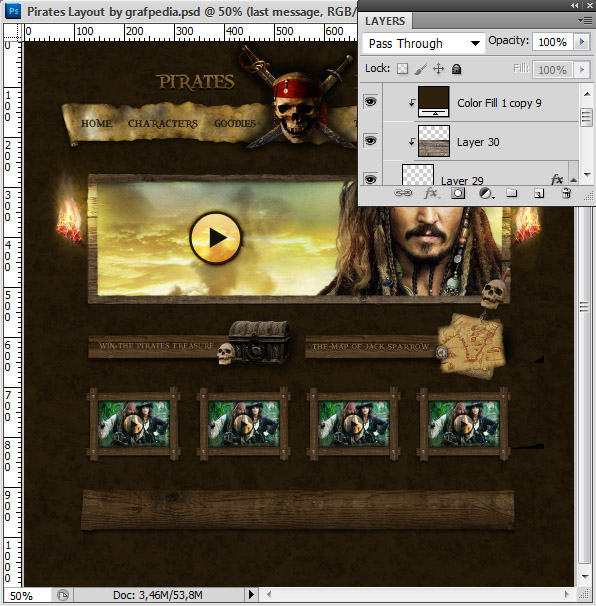Image resolution: width=596 pixels, height=606 pixels.
Task: Click the fx badge on Layer 29
Action: [557, 179]
